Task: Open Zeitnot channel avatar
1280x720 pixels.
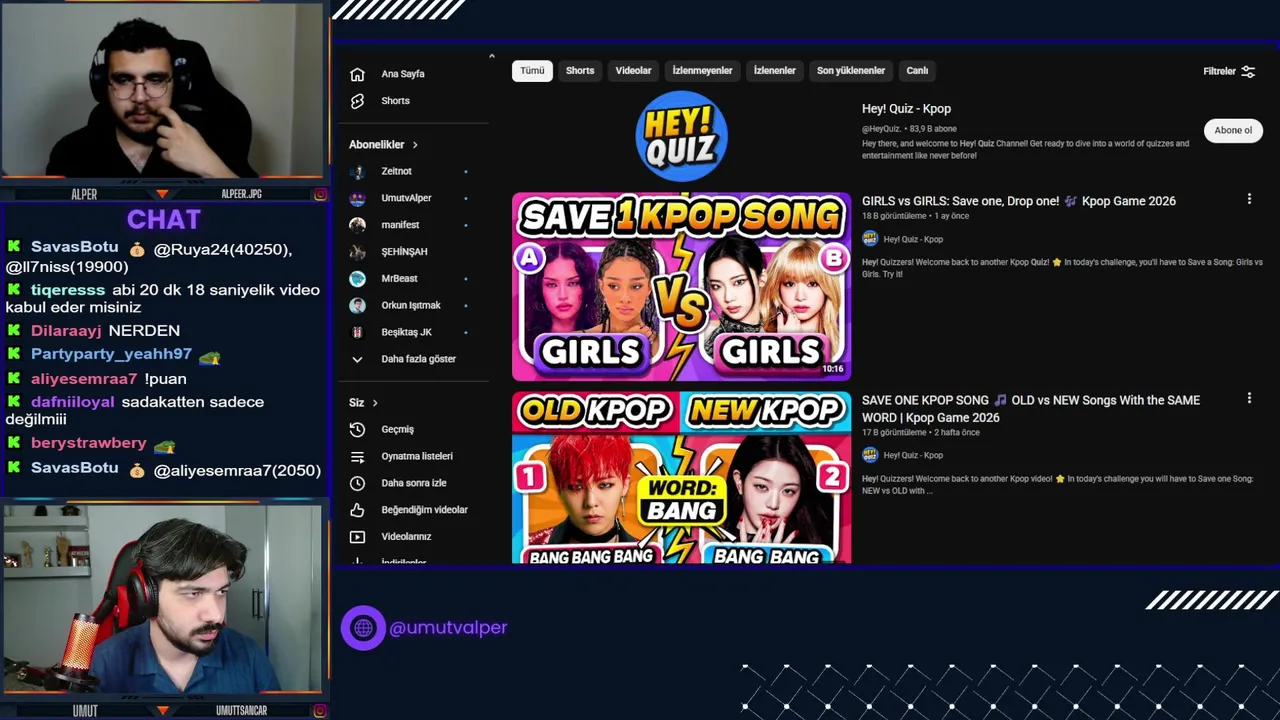Action: click(x=357, y=171)
